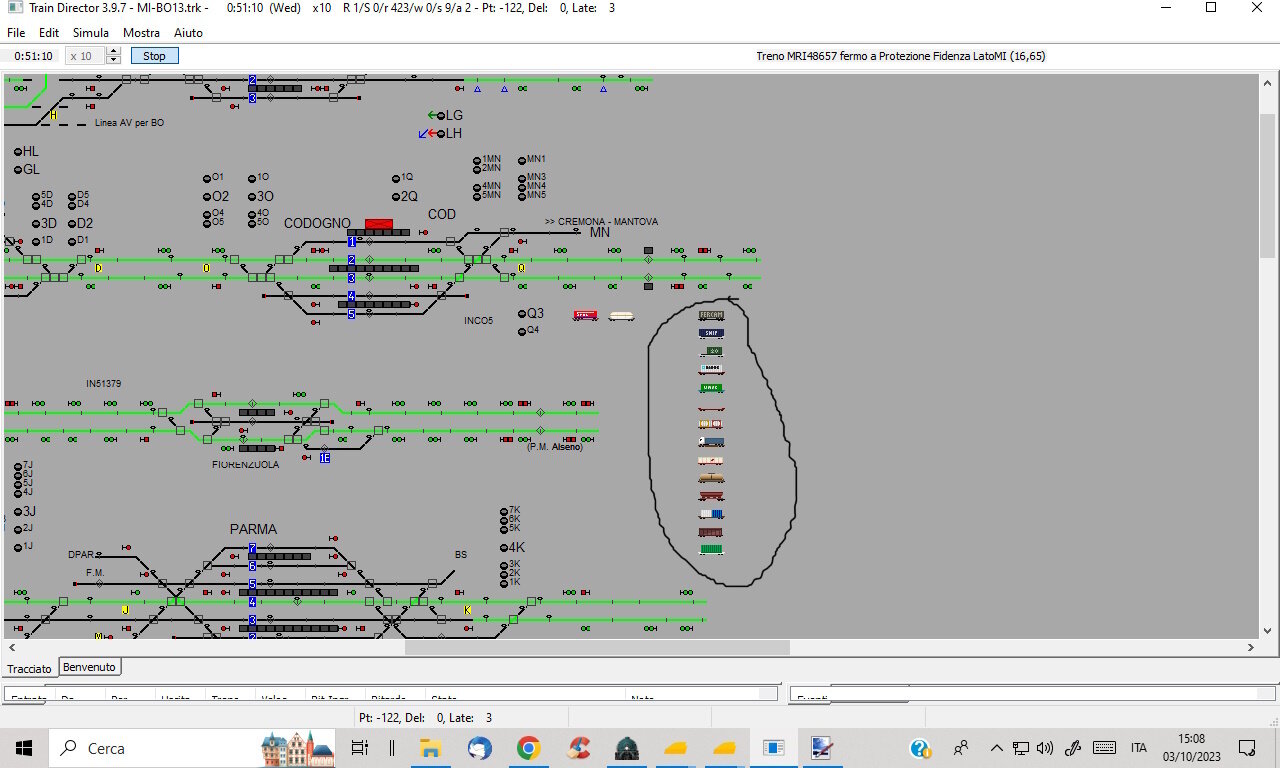The width and height of the screenshot is (1280, 768).
Task: Click Fiorenzuola 1E track marker
Action: (x=325, y=458)
